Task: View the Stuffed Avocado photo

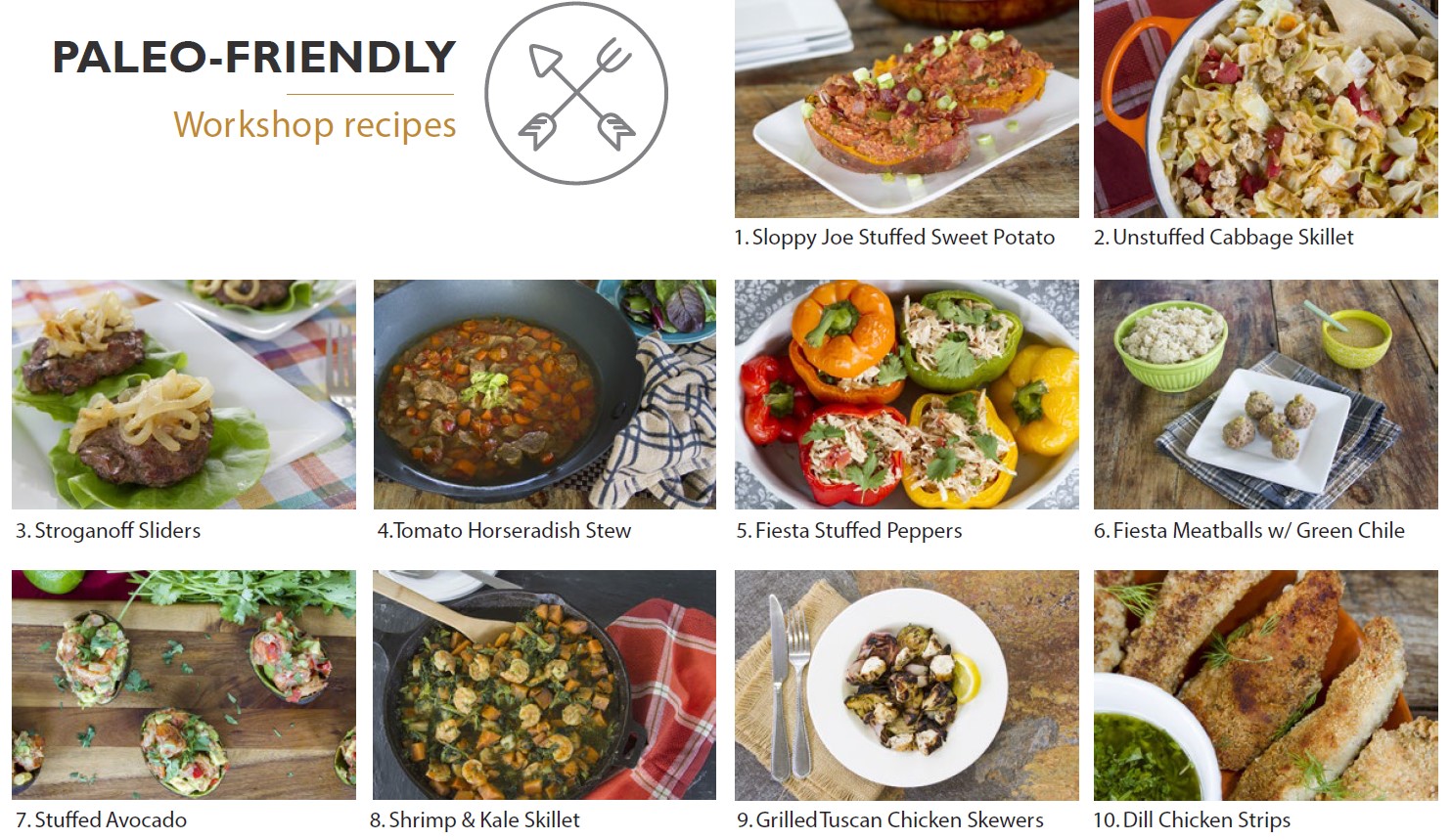Action: pyautogui.click(x=184, y=685)
